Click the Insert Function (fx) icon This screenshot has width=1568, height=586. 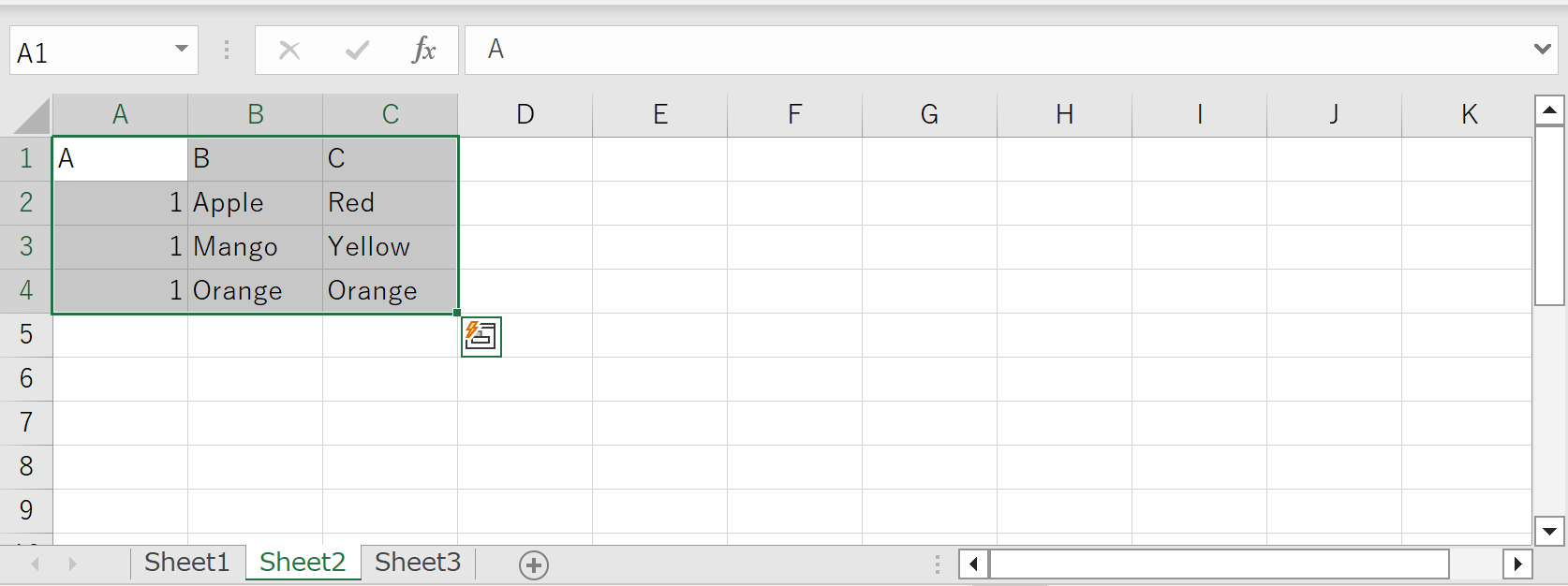coord(424,50)
